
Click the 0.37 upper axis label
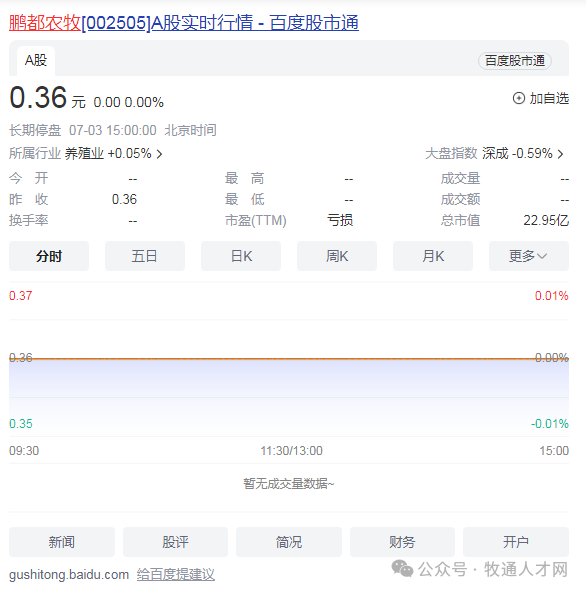point(21,296)
